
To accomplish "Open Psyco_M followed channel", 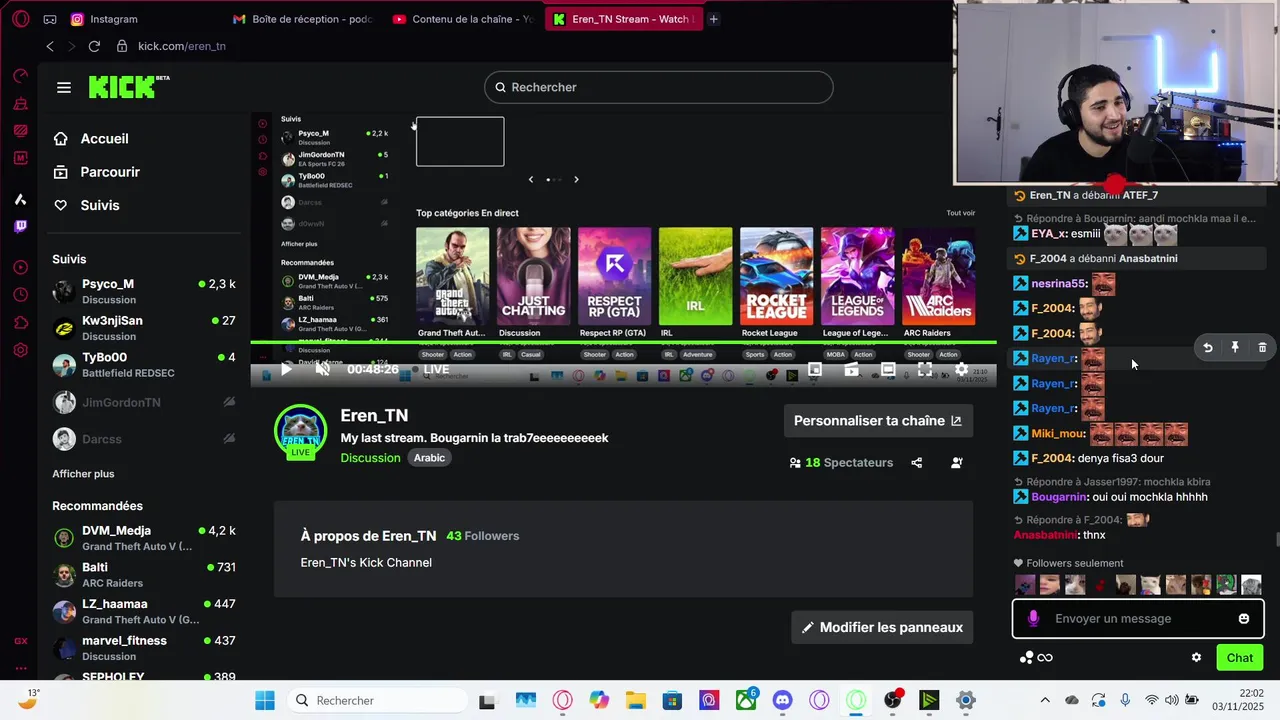I will 144,291.
